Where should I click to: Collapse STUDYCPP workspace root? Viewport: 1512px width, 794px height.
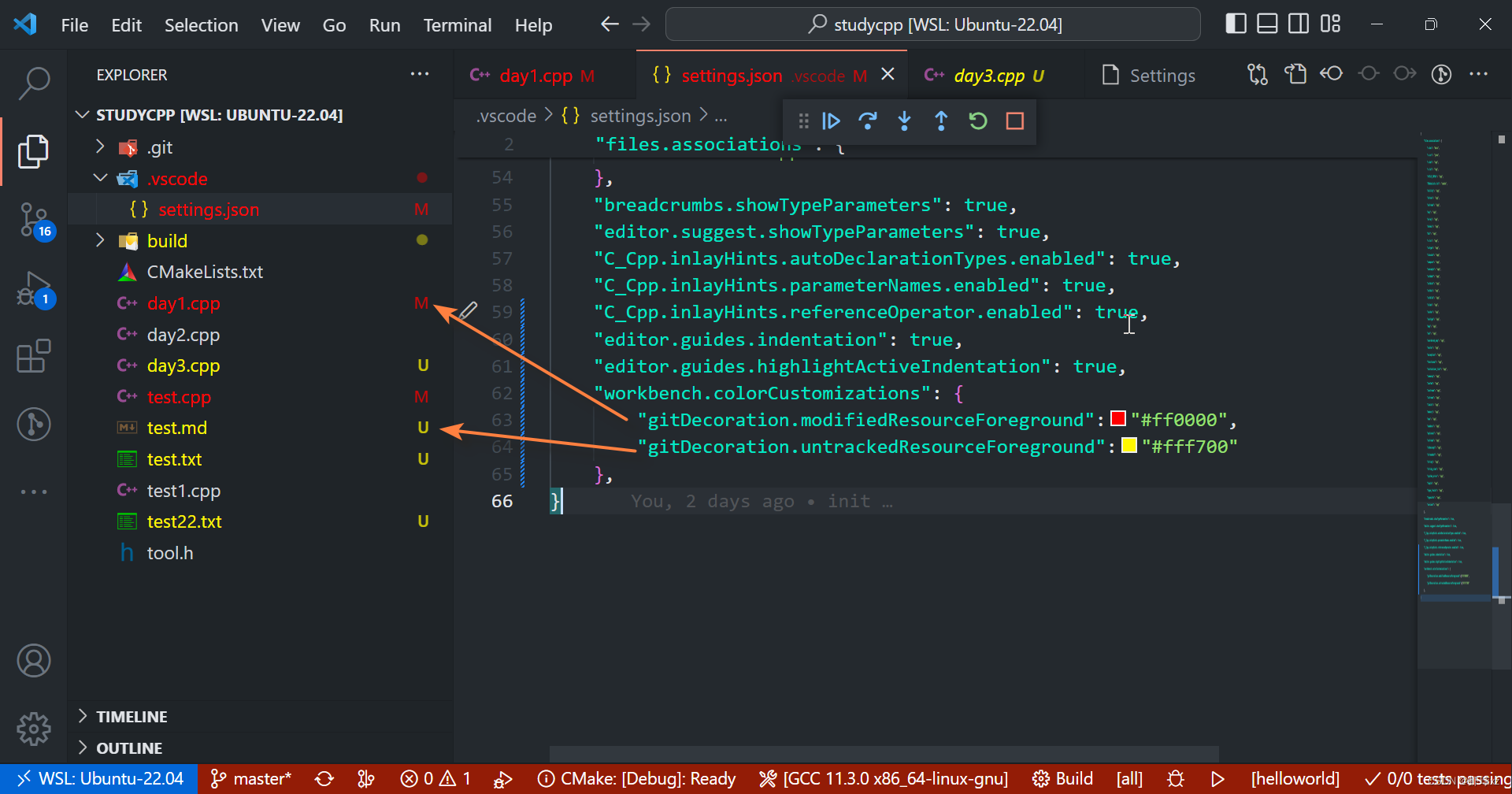click(81, 115)
